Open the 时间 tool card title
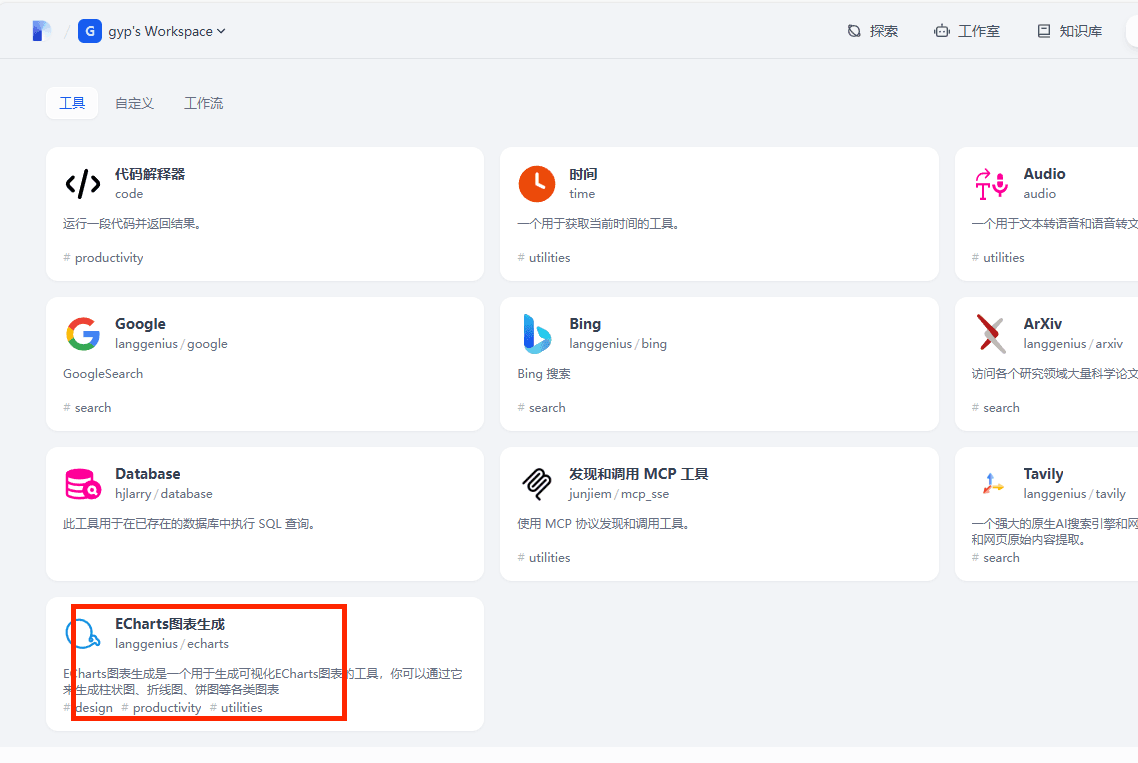The width and height of the screenshot is (1138, 763). coord(584,174)
